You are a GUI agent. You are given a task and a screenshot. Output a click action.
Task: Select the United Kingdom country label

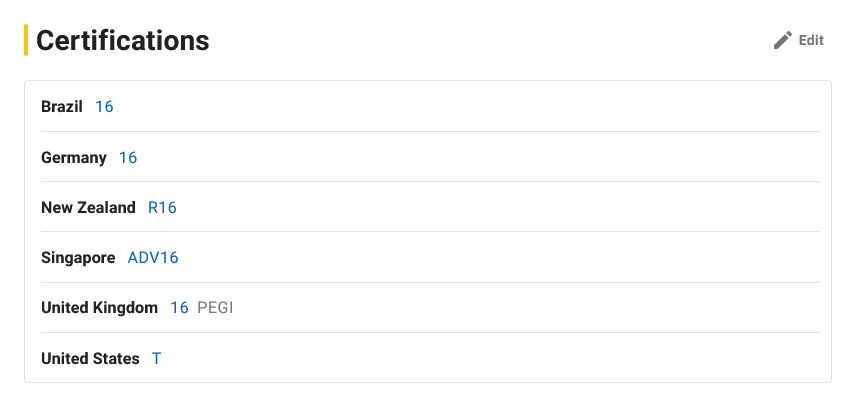pyautogui.click(x=99, y=308)
